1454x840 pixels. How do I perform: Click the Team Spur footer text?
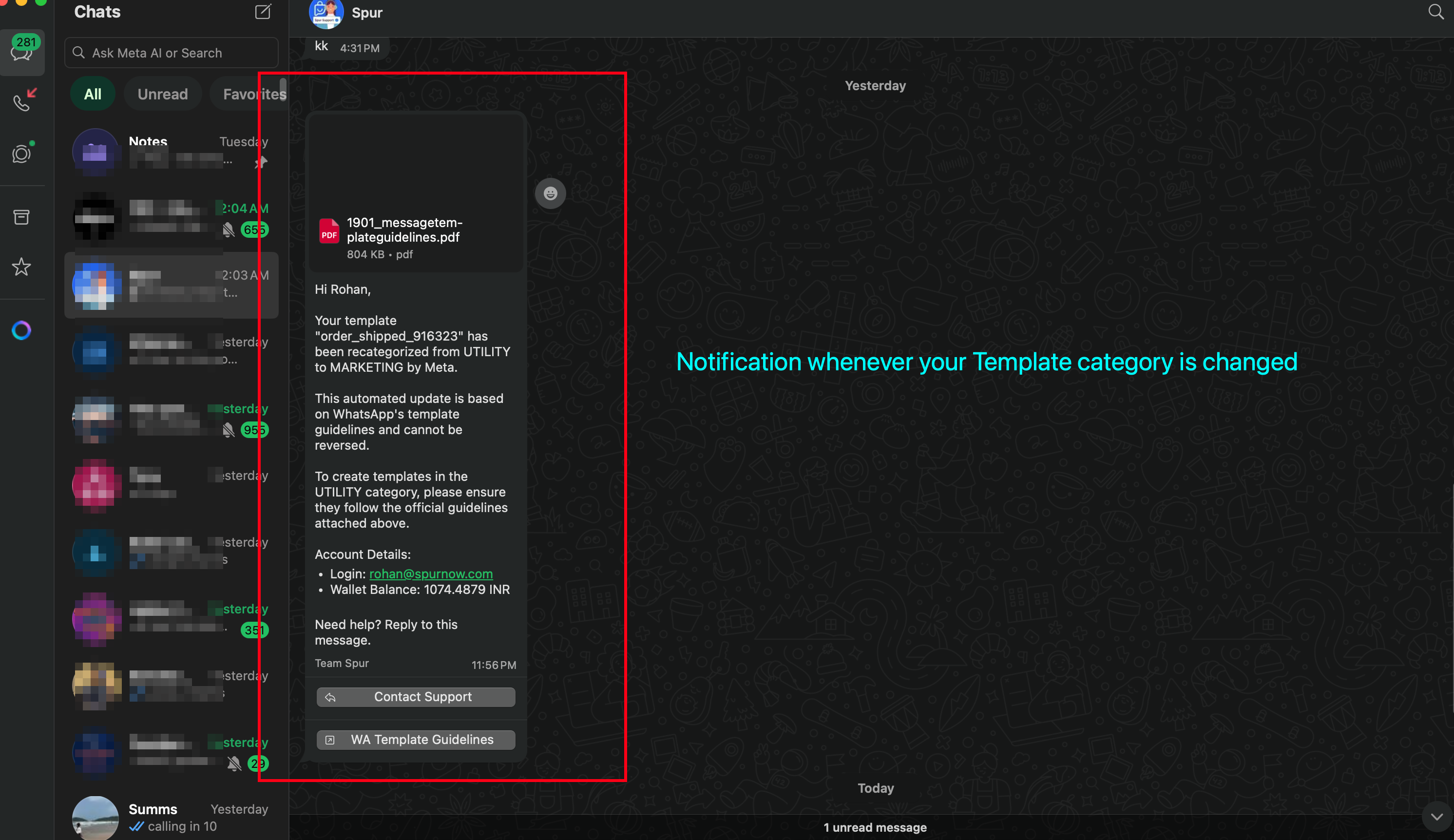342,664
